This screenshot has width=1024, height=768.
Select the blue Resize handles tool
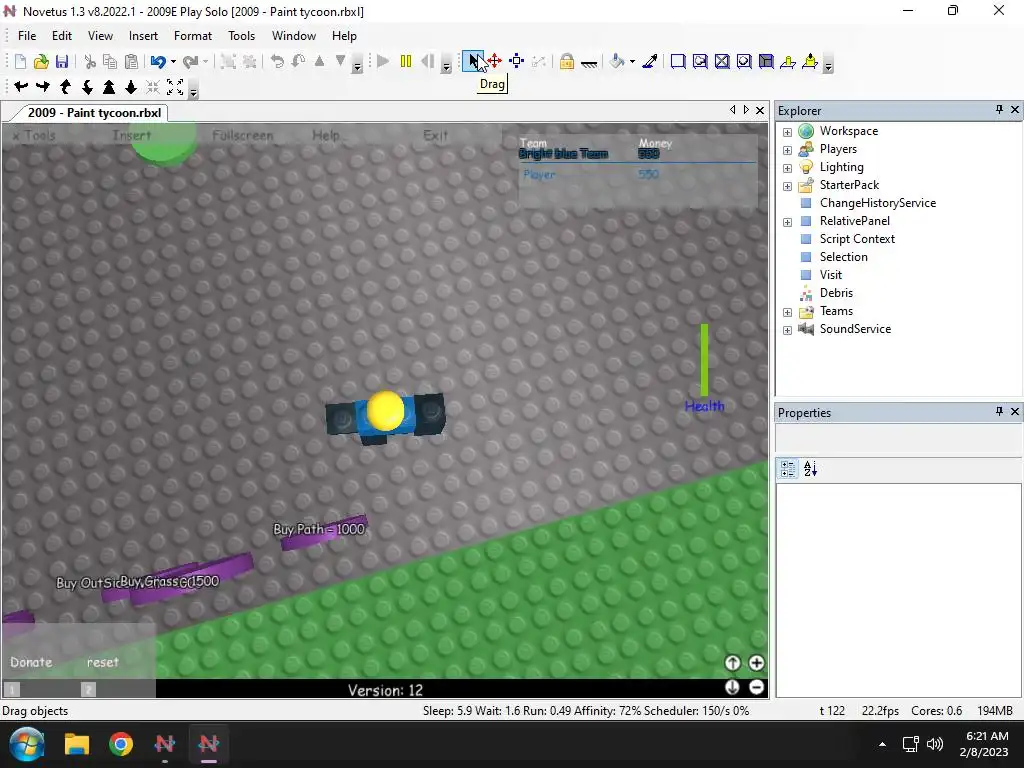pos(517,61)
